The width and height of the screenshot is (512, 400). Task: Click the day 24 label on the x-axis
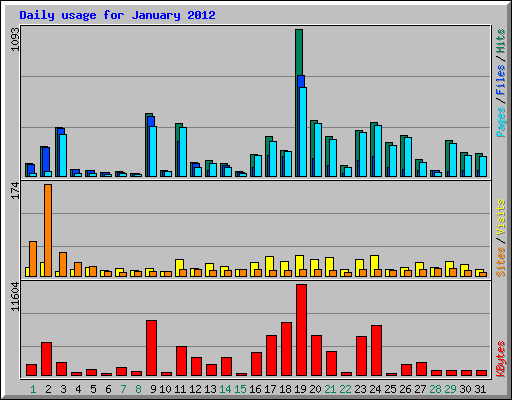(375, 389)
